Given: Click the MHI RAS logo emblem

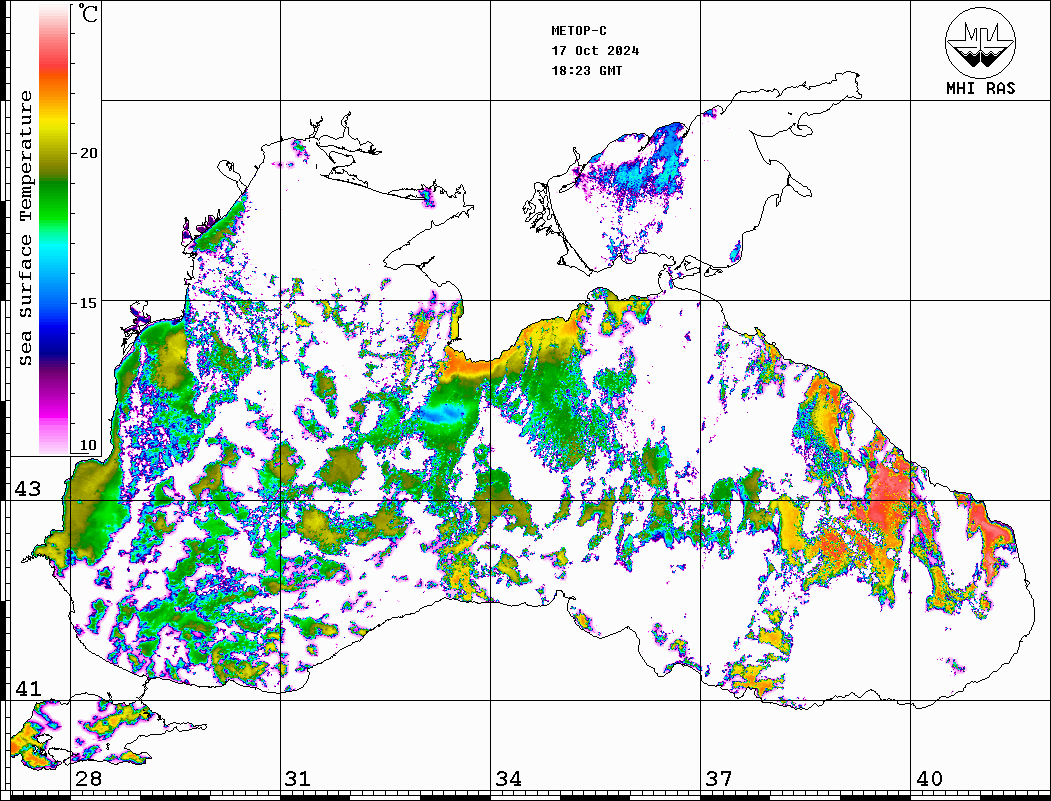Looking at the screenshot, I should coord(981,42).
